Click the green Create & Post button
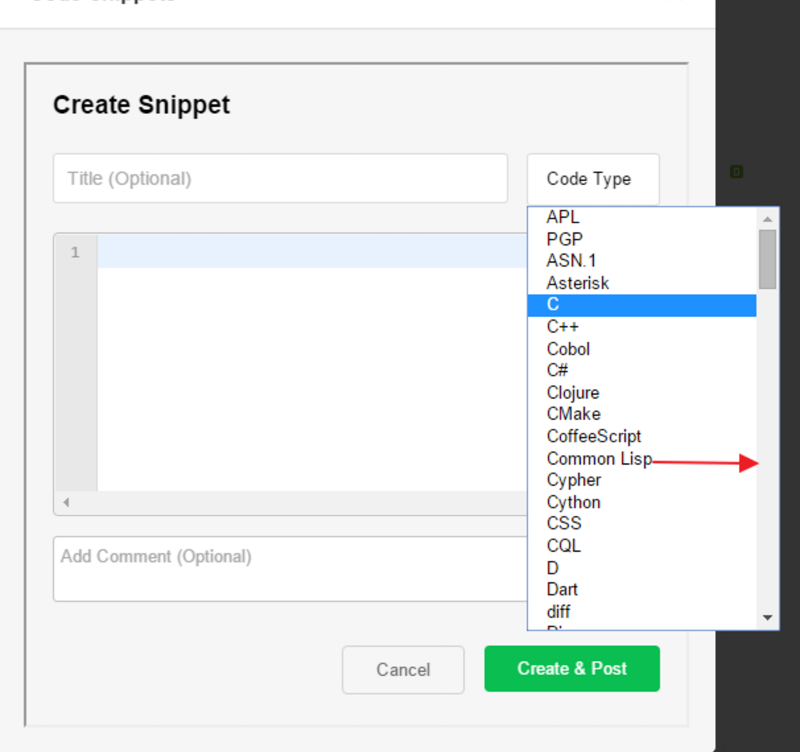This screenshot has width=800, height=752. coord(572,669)
